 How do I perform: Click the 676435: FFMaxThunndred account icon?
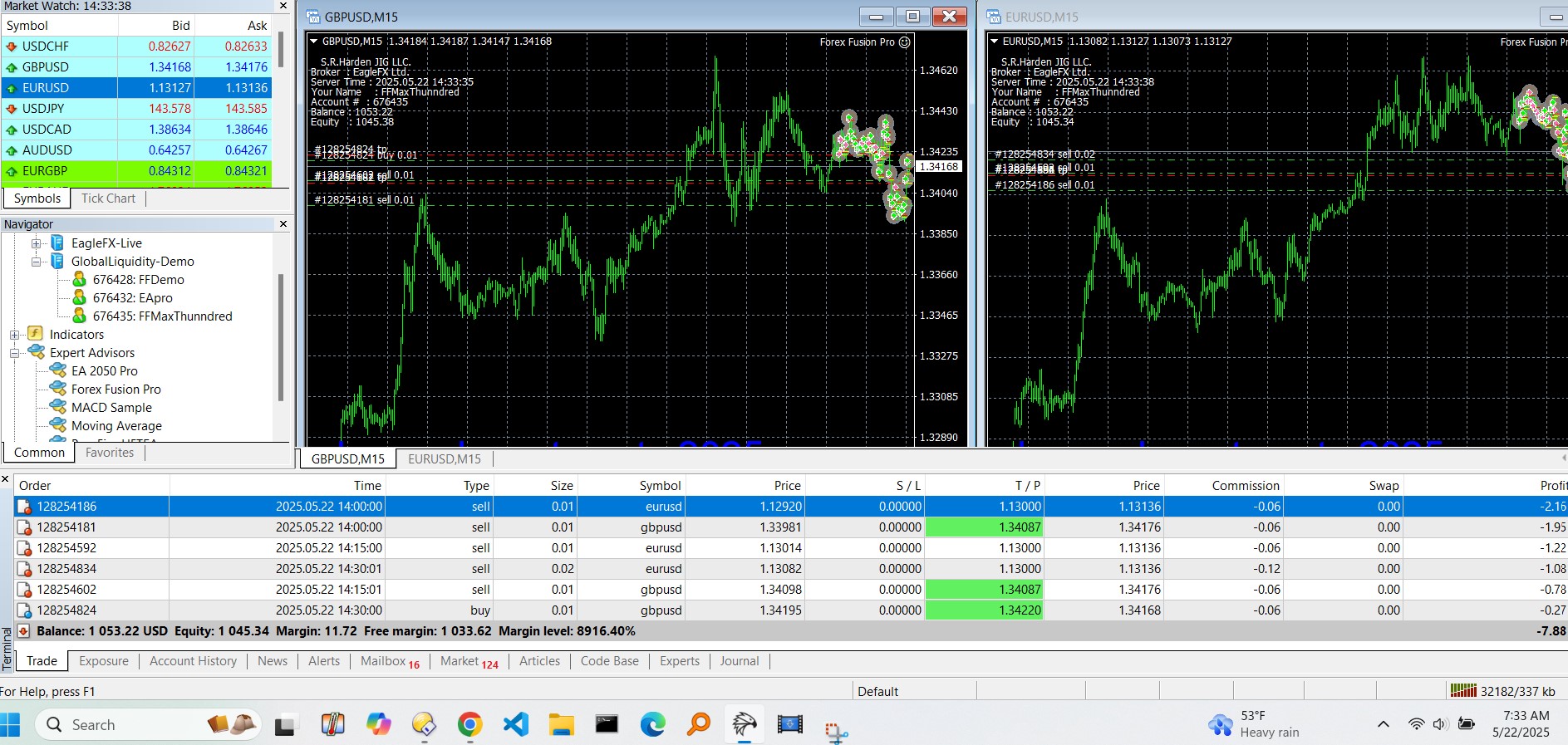[x=80, y=316]
